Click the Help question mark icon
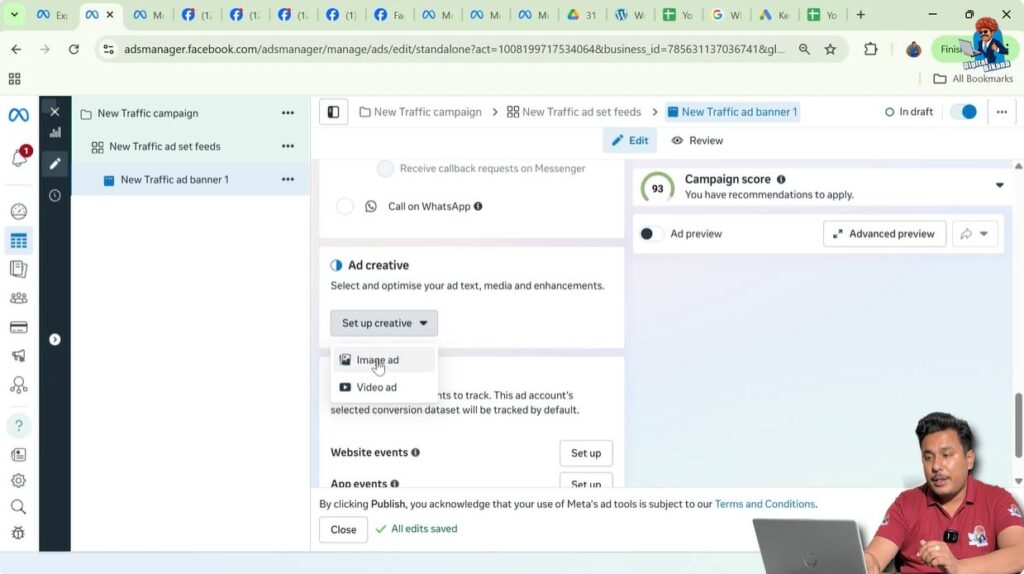1024x574 pixels. click(x=18, y=426)
